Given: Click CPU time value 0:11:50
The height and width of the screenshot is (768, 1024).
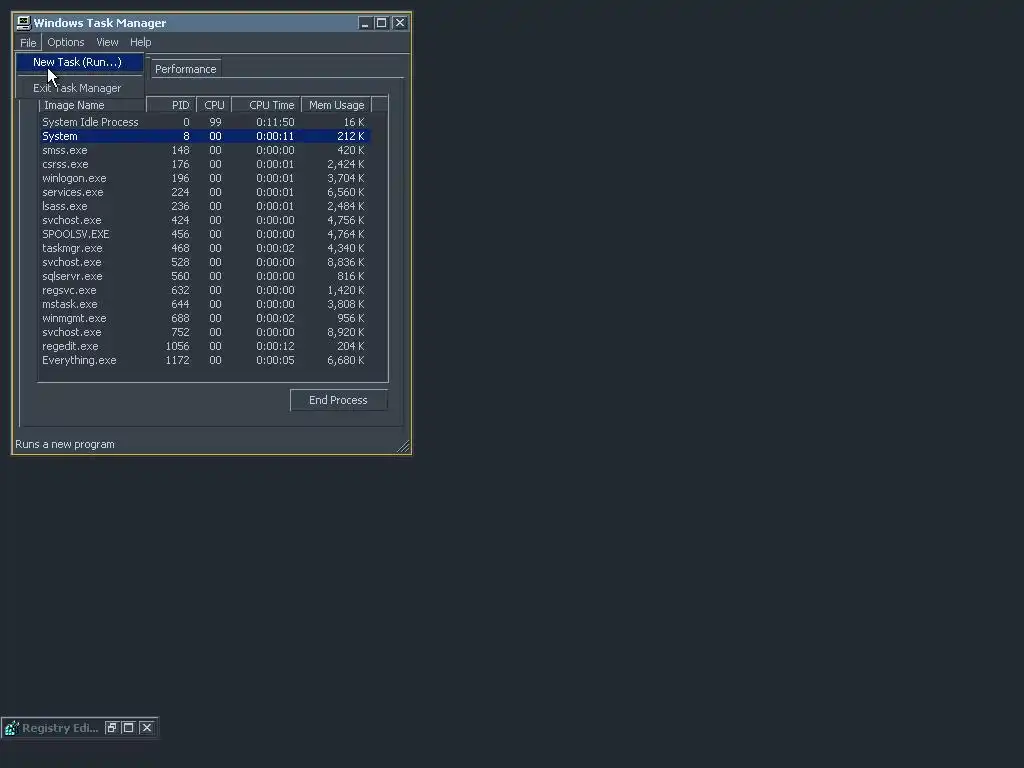Looking at the screenshot, I should pos(275,122).
